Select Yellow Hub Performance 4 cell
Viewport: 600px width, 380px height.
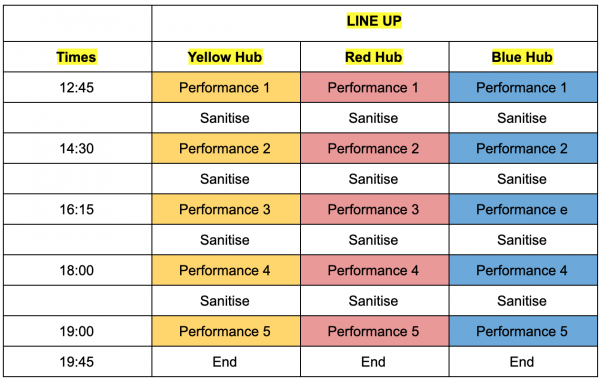[226, 270]
